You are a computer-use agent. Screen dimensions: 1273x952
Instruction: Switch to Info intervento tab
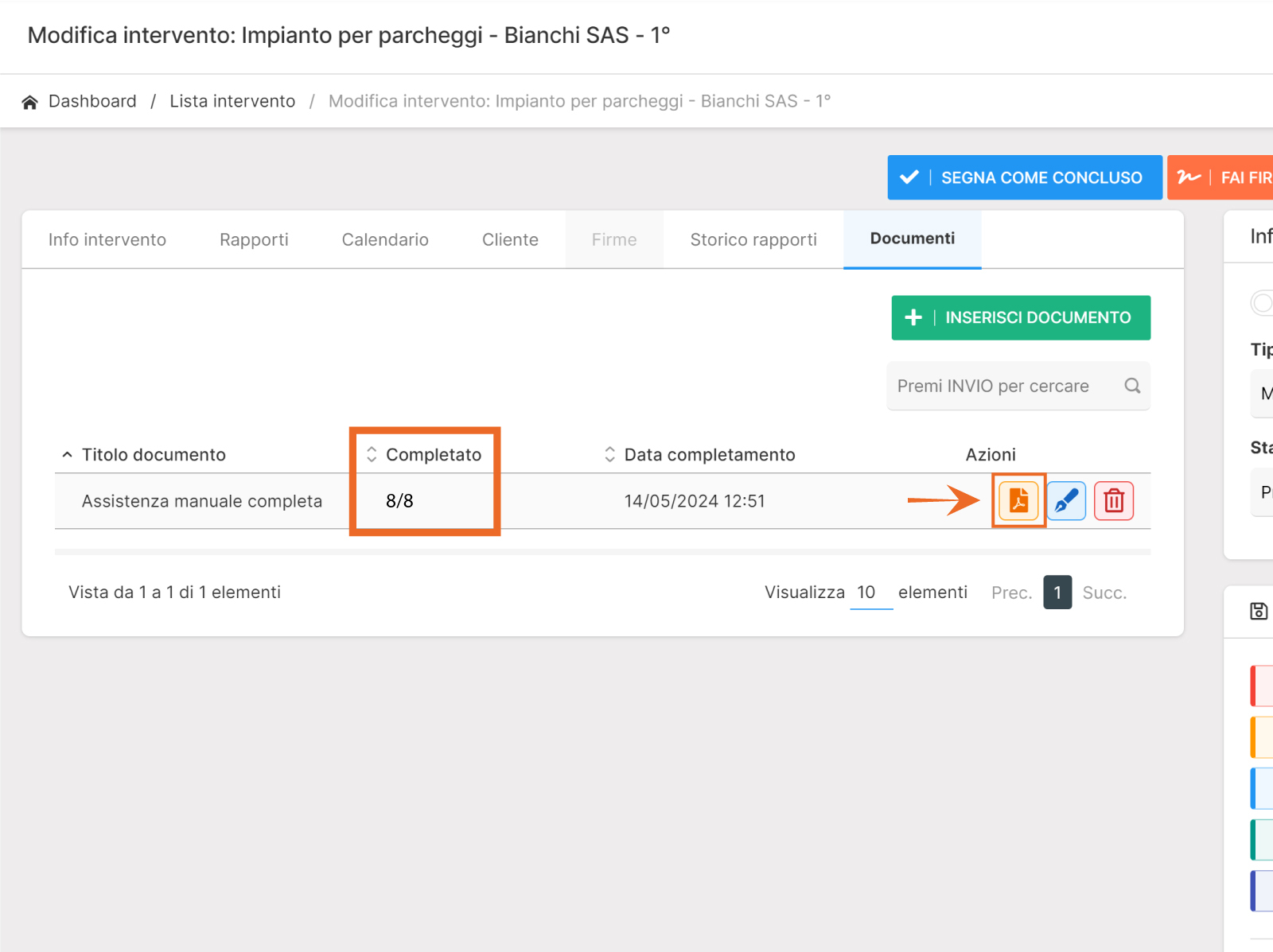[x=107, y=240]
